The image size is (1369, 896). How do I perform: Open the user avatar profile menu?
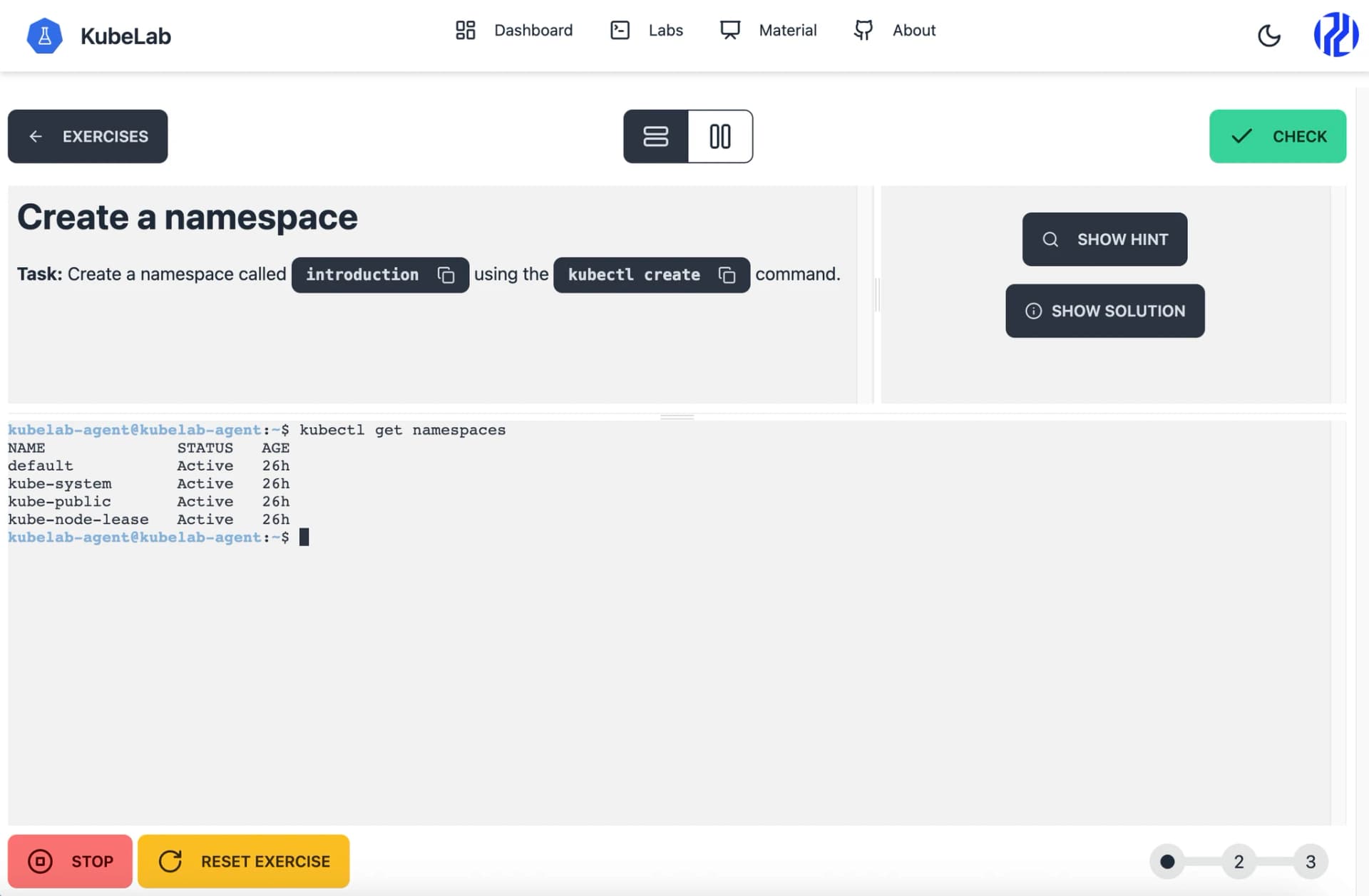(1335, 34)
